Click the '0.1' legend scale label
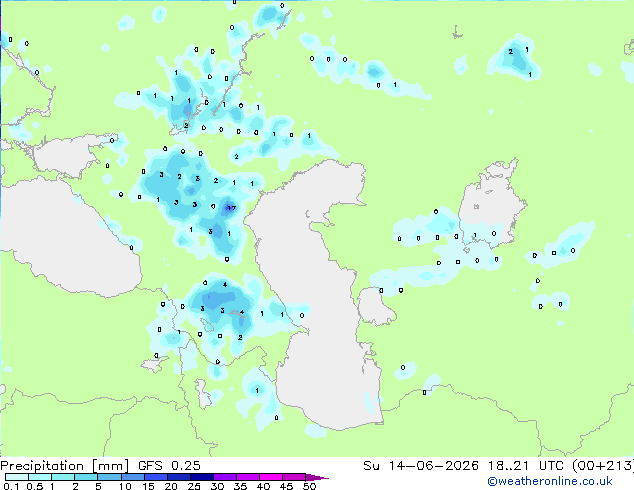This screenshot has width=634, height=490. (x=11, y=486)
